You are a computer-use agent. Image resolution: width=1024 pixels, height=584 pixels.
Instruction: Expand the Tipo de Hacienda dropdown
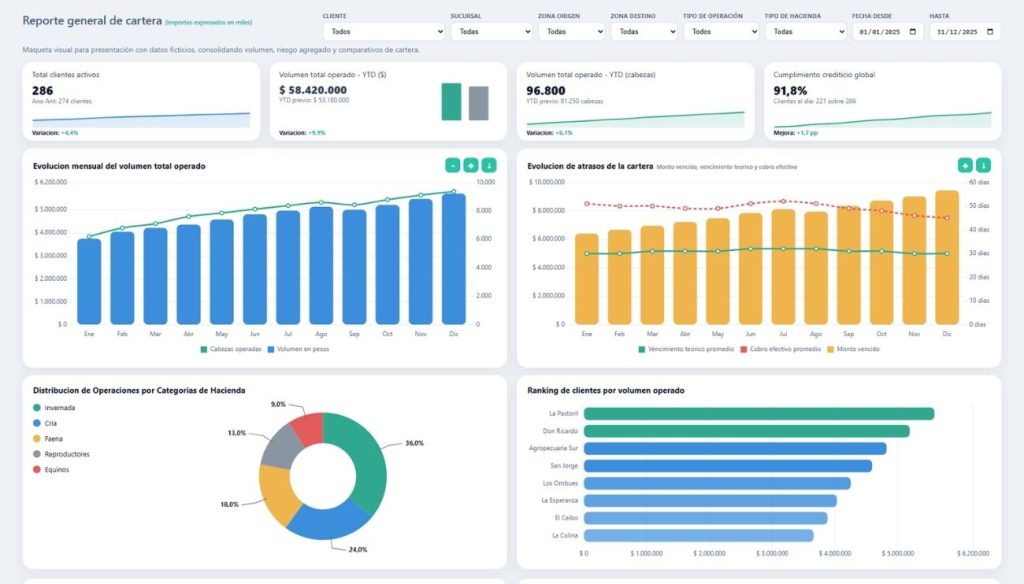(x=805, y=31)
